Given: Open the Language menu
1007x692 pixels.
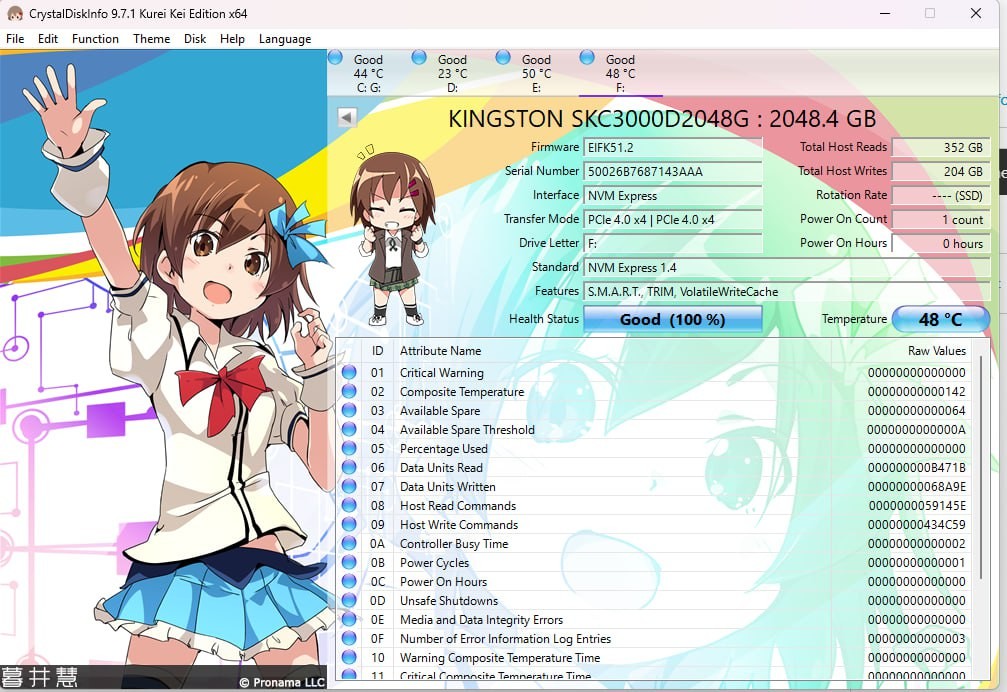Looking at the screenshot, I should pyautogui.click(x=285, y=39).
